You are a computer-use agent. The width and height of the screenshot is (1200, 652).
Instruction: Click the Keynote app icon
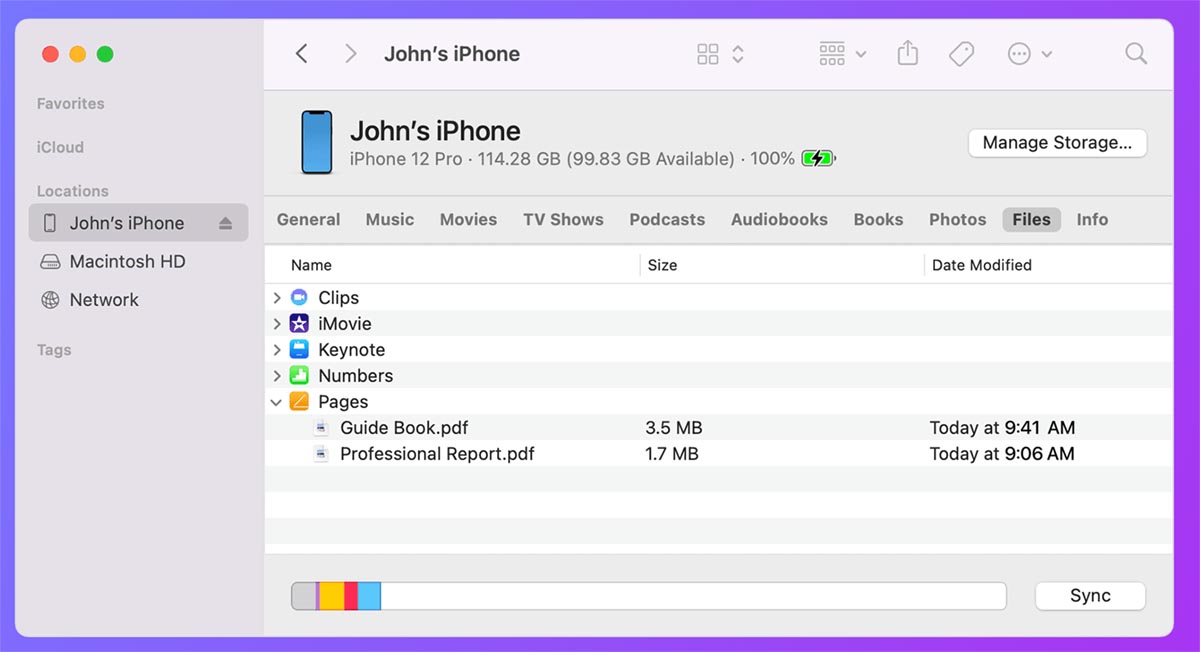click(299, 350)
